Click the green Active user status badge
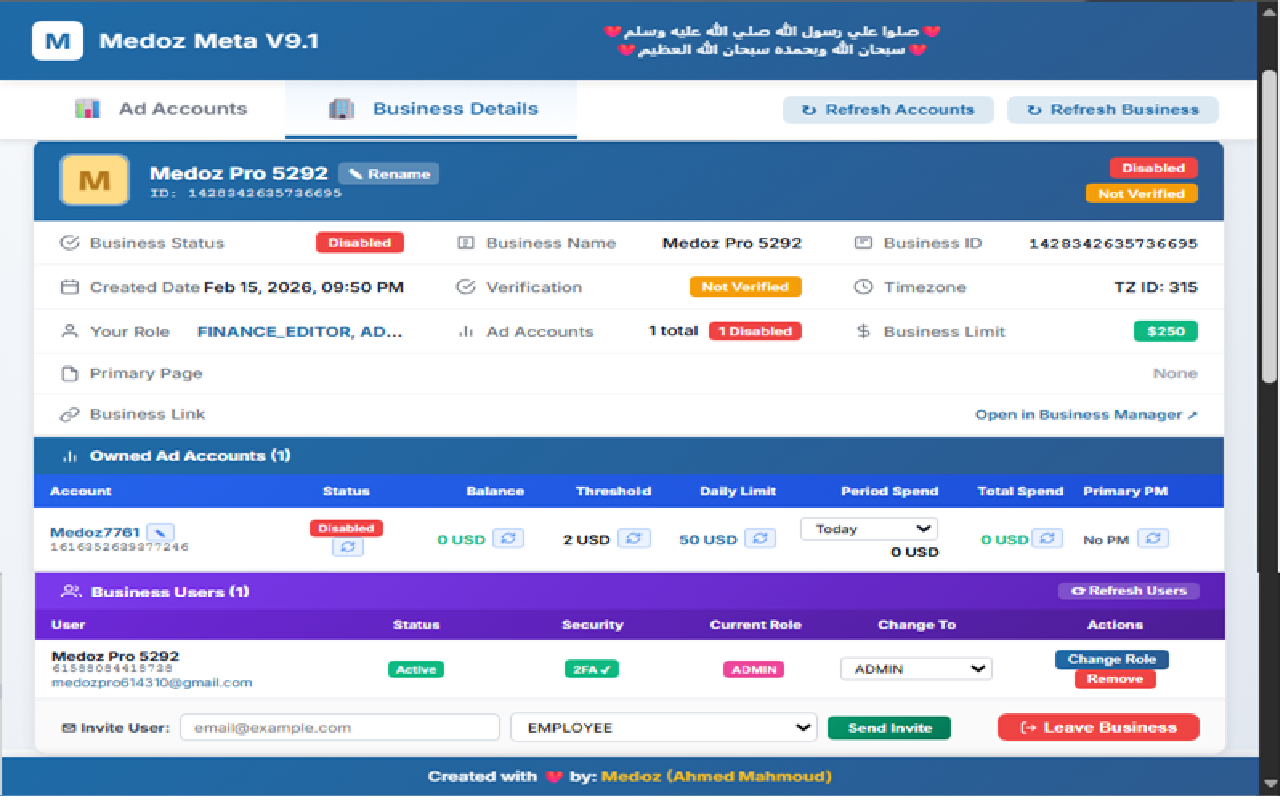The image size is (1280, 800). tap(416, 669)
